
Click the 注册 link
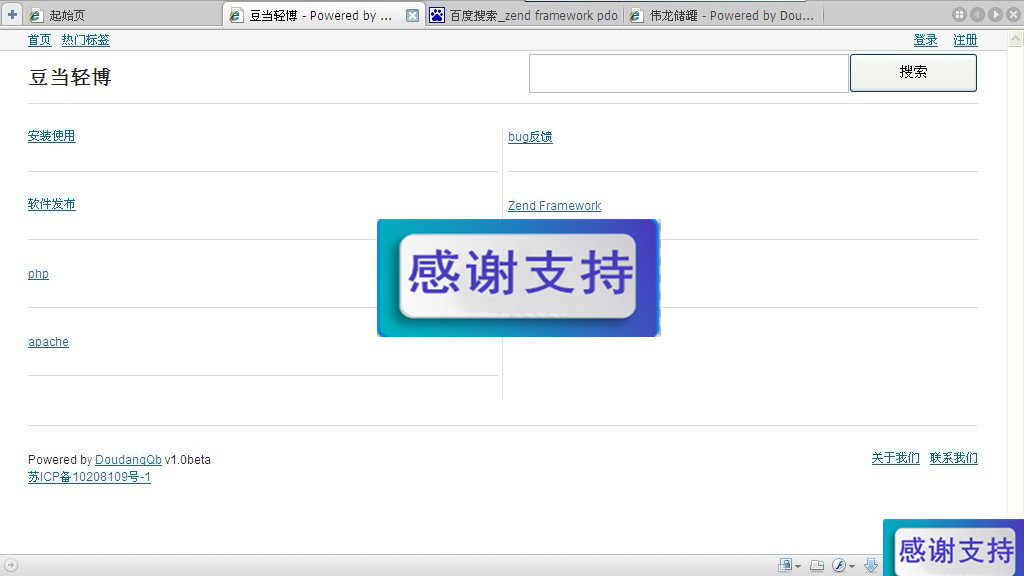(965, 40)
